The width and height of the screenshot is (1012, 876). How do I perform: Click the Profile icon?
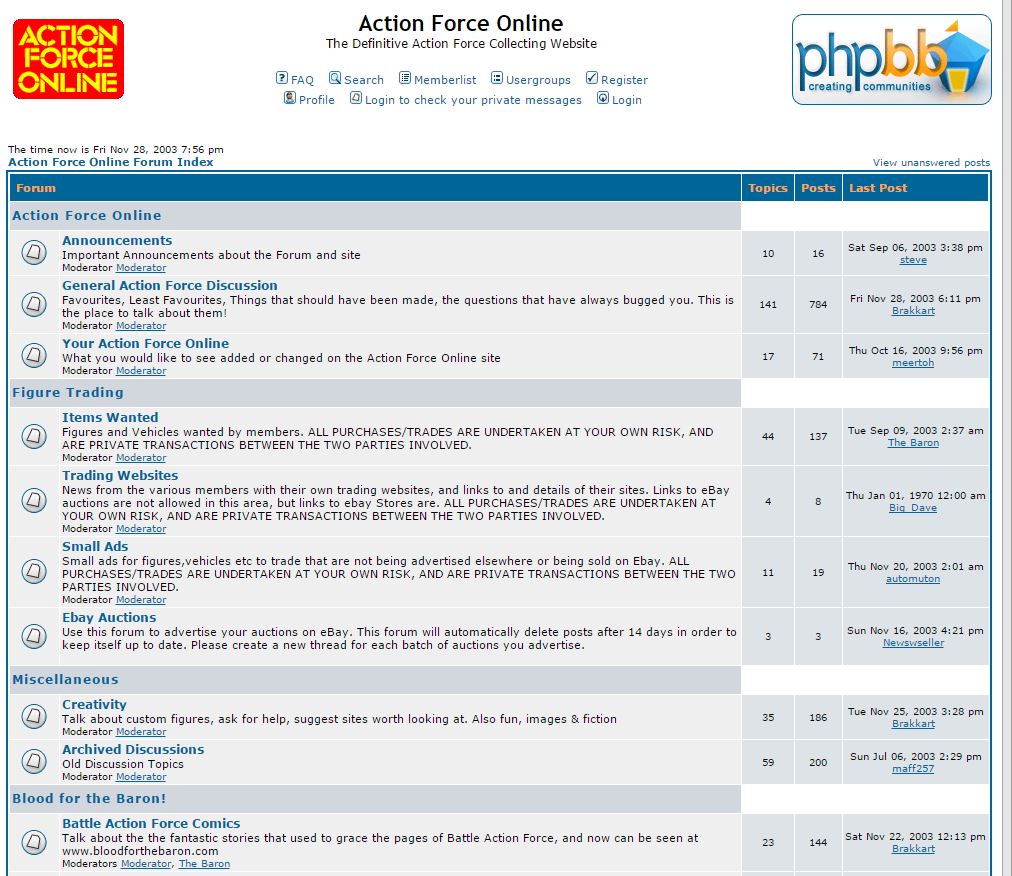290,98
